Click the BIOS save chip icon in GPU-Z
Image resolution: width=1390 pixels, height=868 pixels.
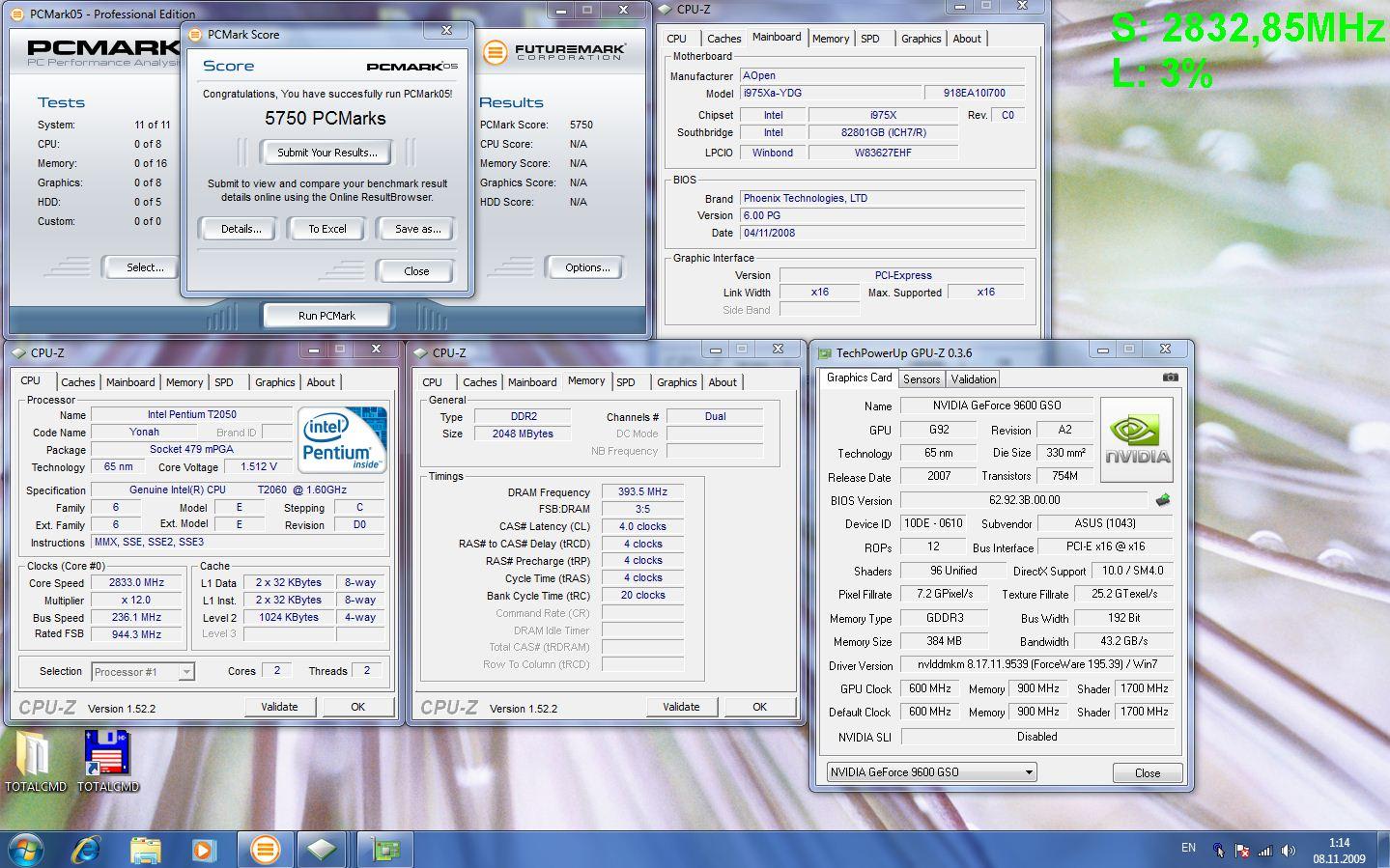[1163, 500]
